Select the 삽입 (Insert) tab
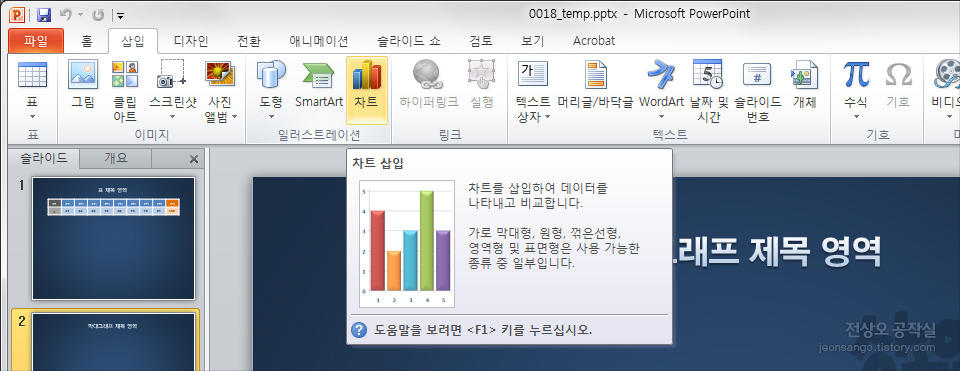The height and width of the screenshot is (371, 960). point(133,41)
